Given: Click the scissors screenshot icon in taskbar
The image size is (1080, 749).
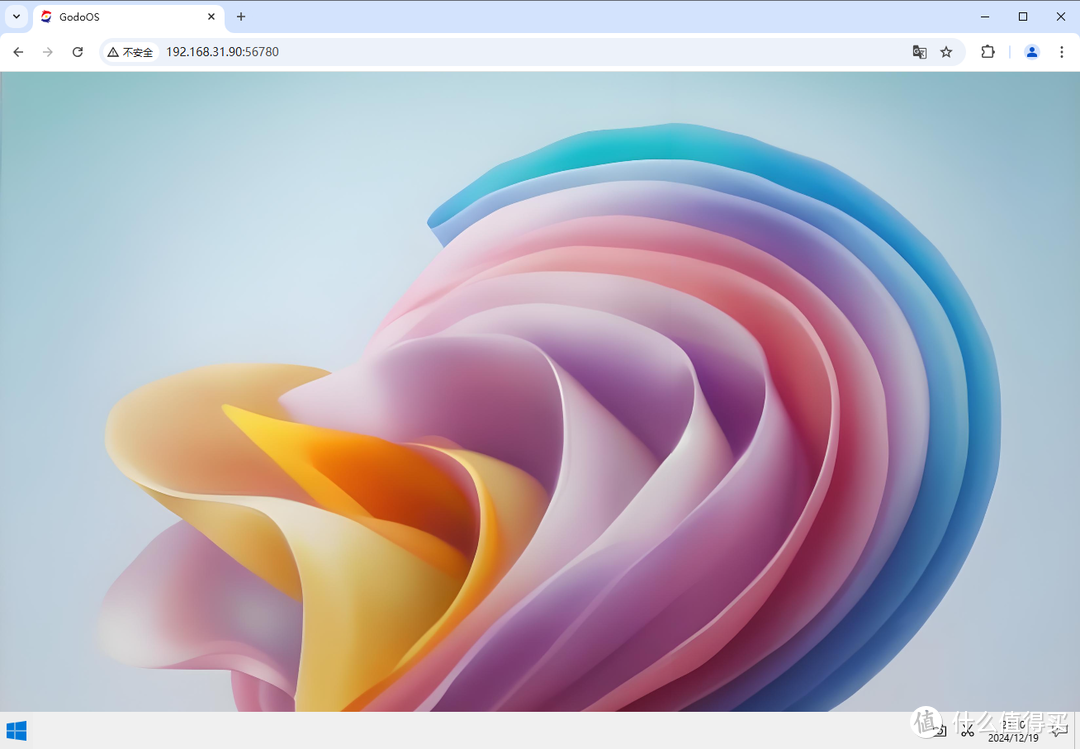Looking at the screenshot, I should (967, 731).
